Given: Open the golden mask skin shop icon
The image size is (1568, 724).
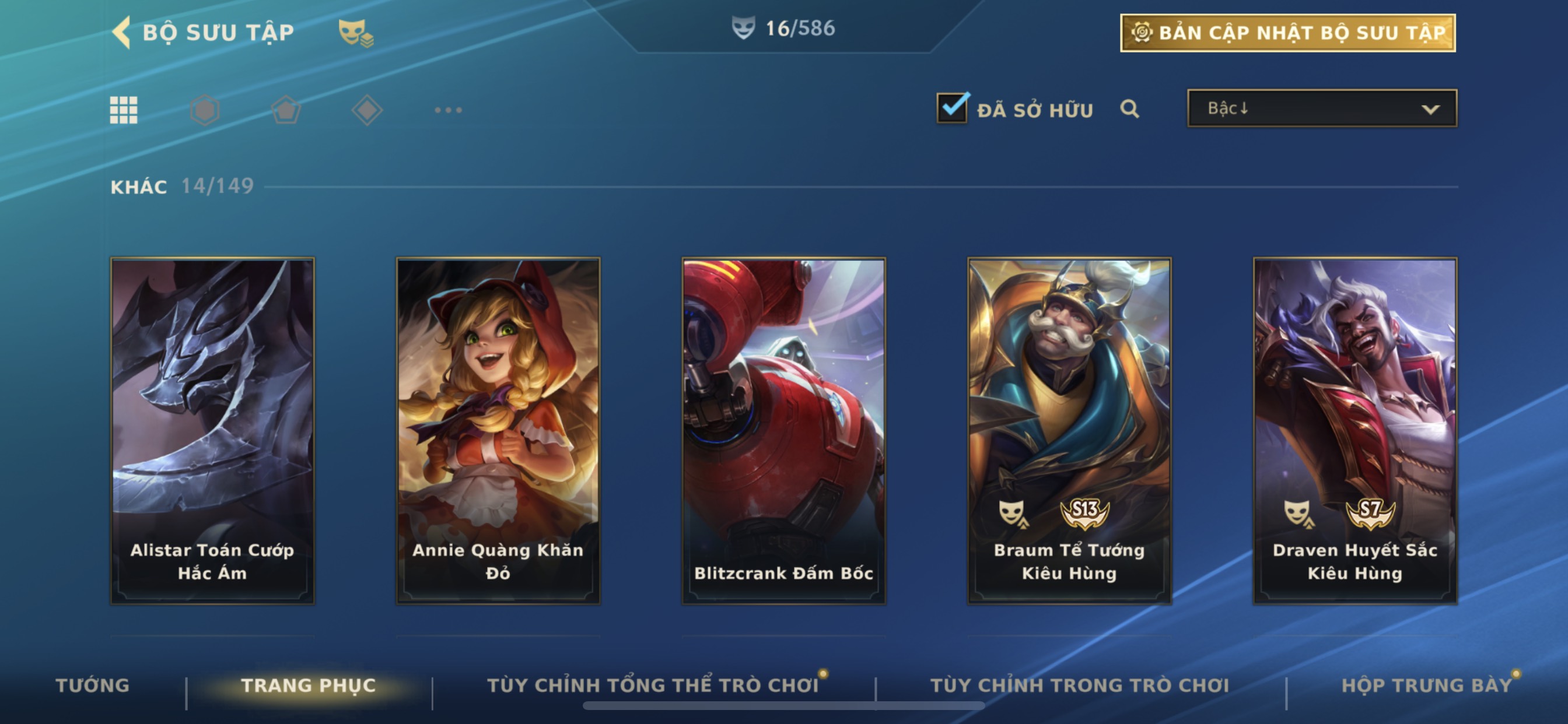Looking at the screenshot, I should 356,33.
